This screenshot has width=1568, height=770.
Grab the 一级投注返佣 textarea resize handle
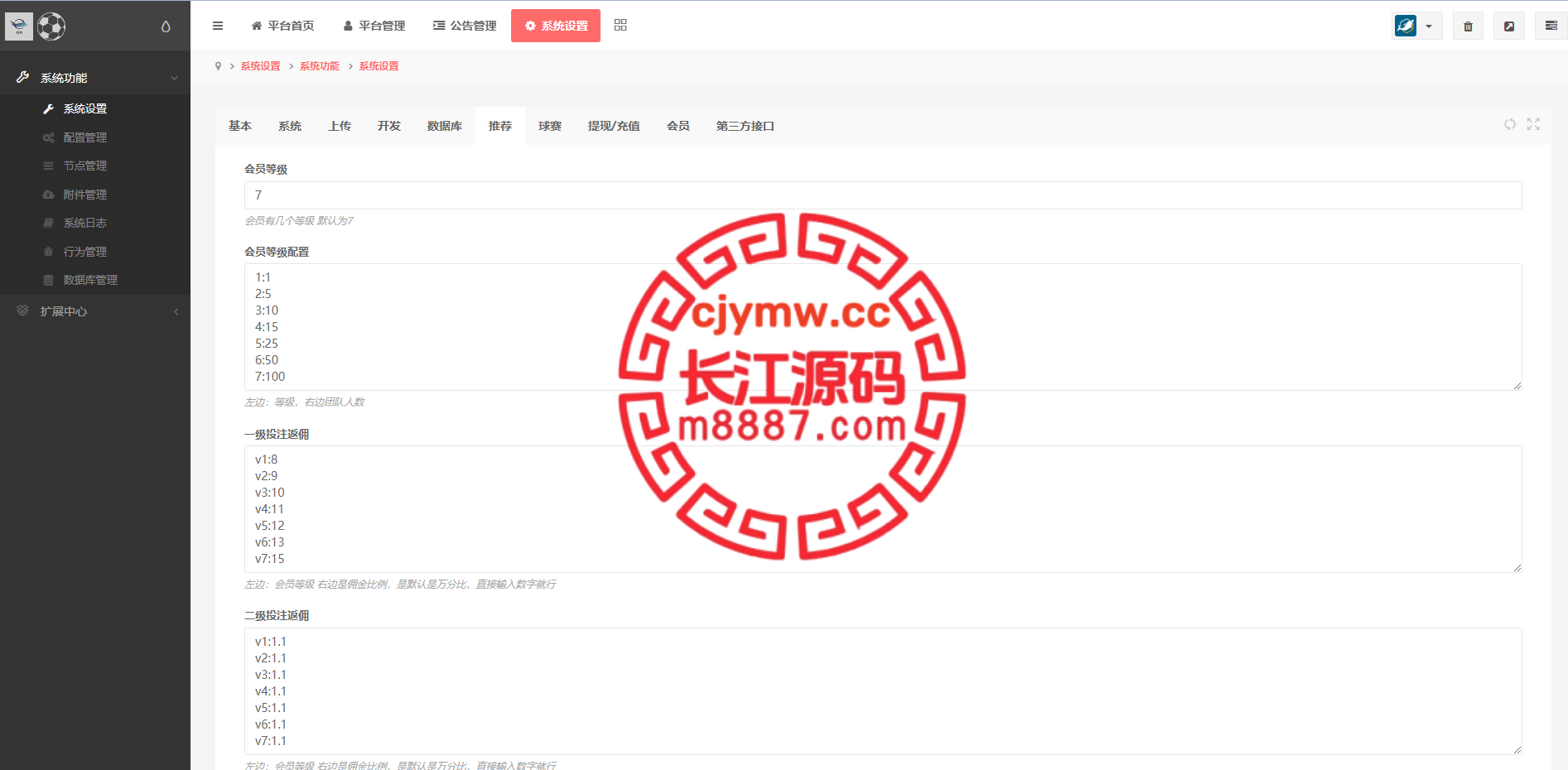click(1517, 567)
